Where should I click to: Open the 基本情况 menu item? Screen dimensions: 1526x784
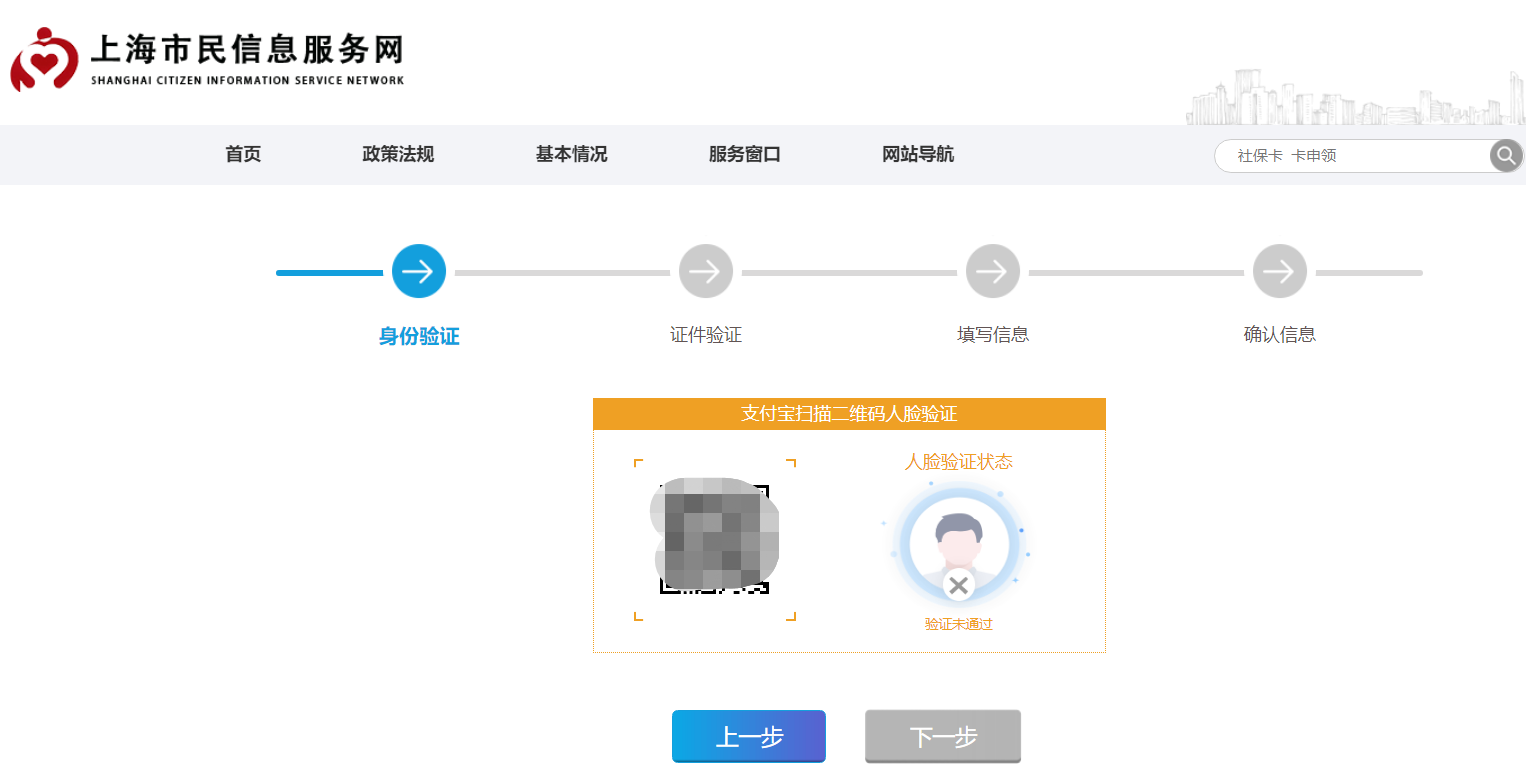point(571,155)
